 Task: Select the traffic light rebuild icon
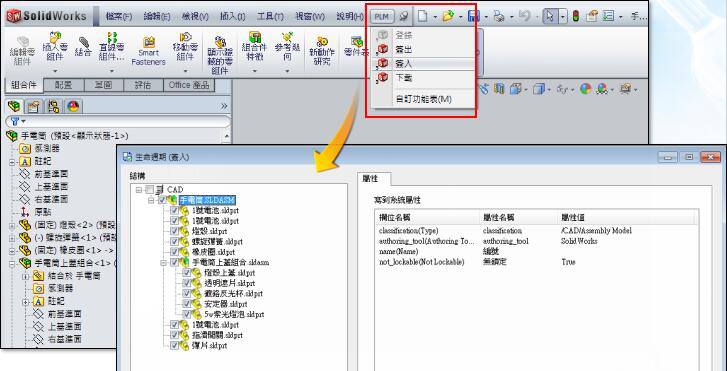click(575, 17)
